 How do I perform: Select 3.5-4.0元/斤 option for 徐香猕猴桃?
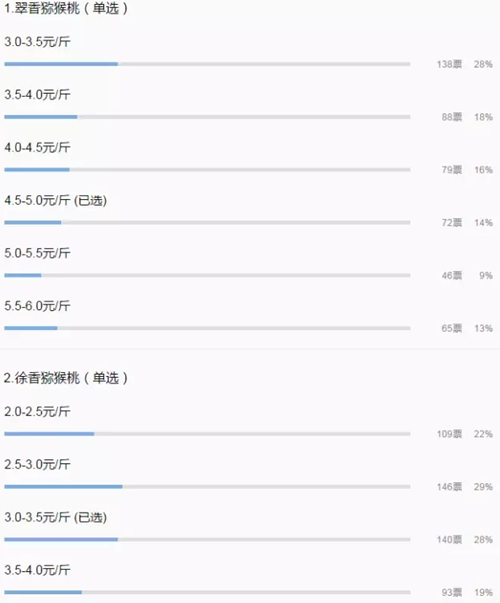coord(37,570)
